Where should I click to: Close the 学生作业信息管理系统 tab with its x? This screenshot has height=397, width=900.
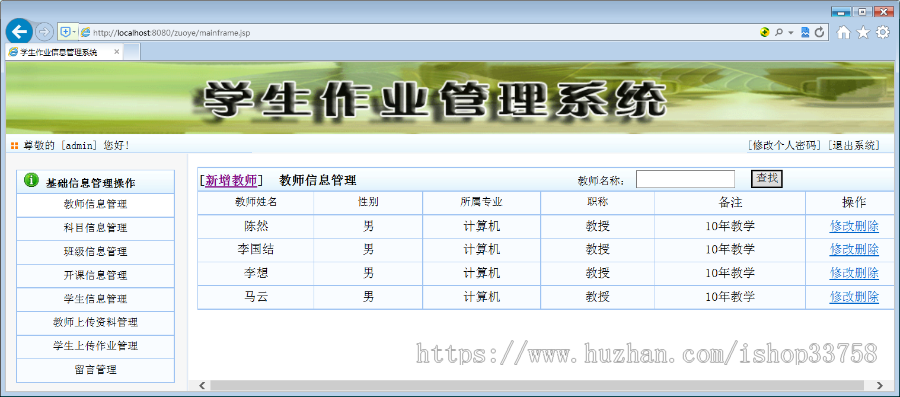pos(117,52)
